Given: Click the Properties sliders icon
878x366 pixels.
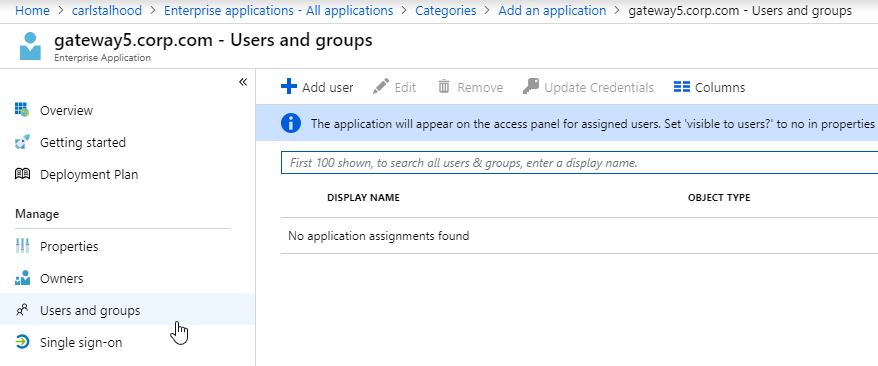Looking at the screenshot, I should [x=22, y=246].
